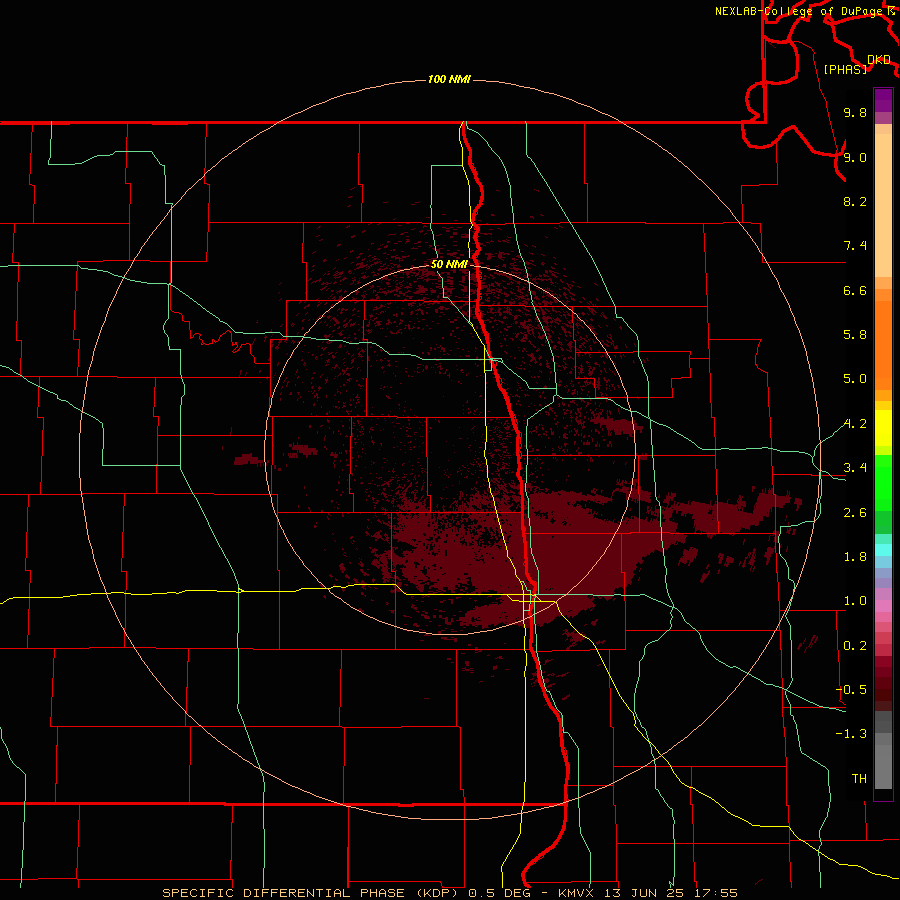Click the [PHAS] unit label

pos(845,69)
